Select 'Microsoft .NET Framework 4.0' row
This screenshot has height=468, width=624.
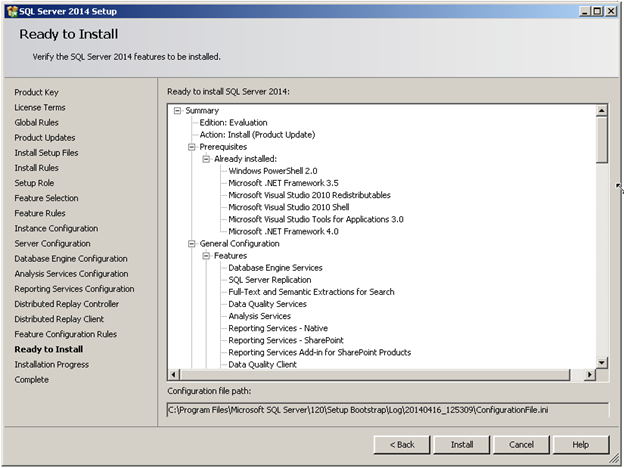[x=283, y=232]
